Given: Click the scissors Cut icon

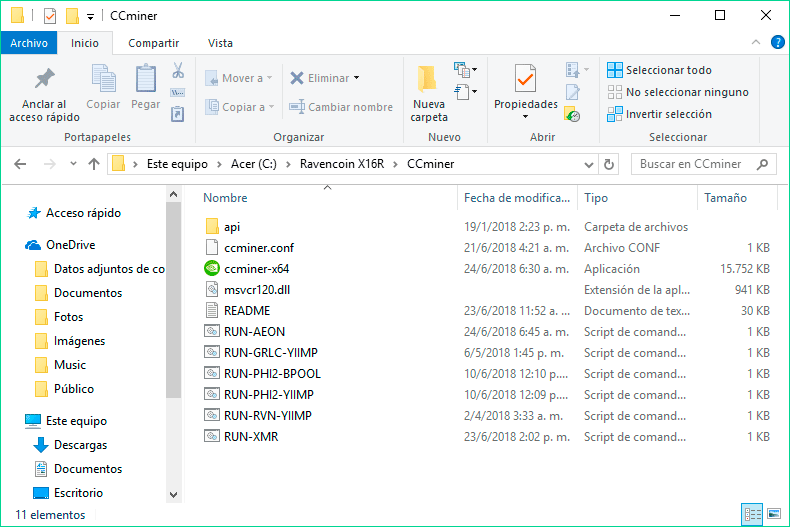Looking at the screenshot, I should coord(178,70).
